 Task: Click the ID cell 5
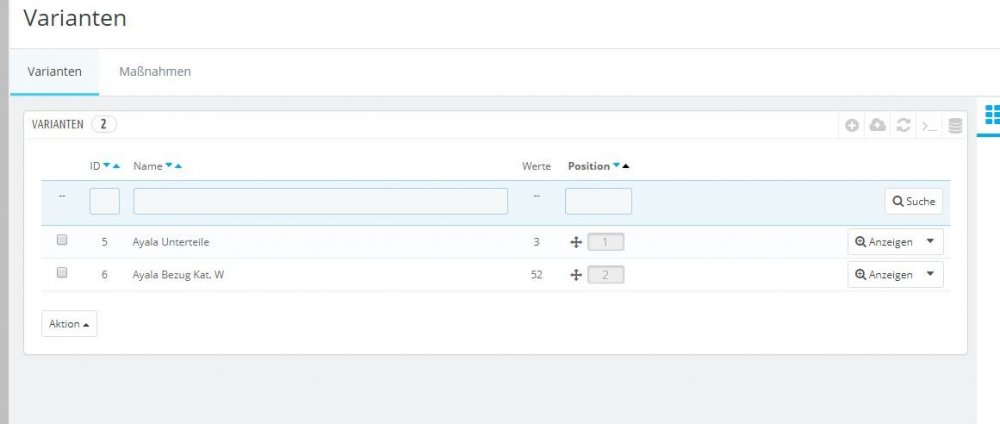[105, 242]
